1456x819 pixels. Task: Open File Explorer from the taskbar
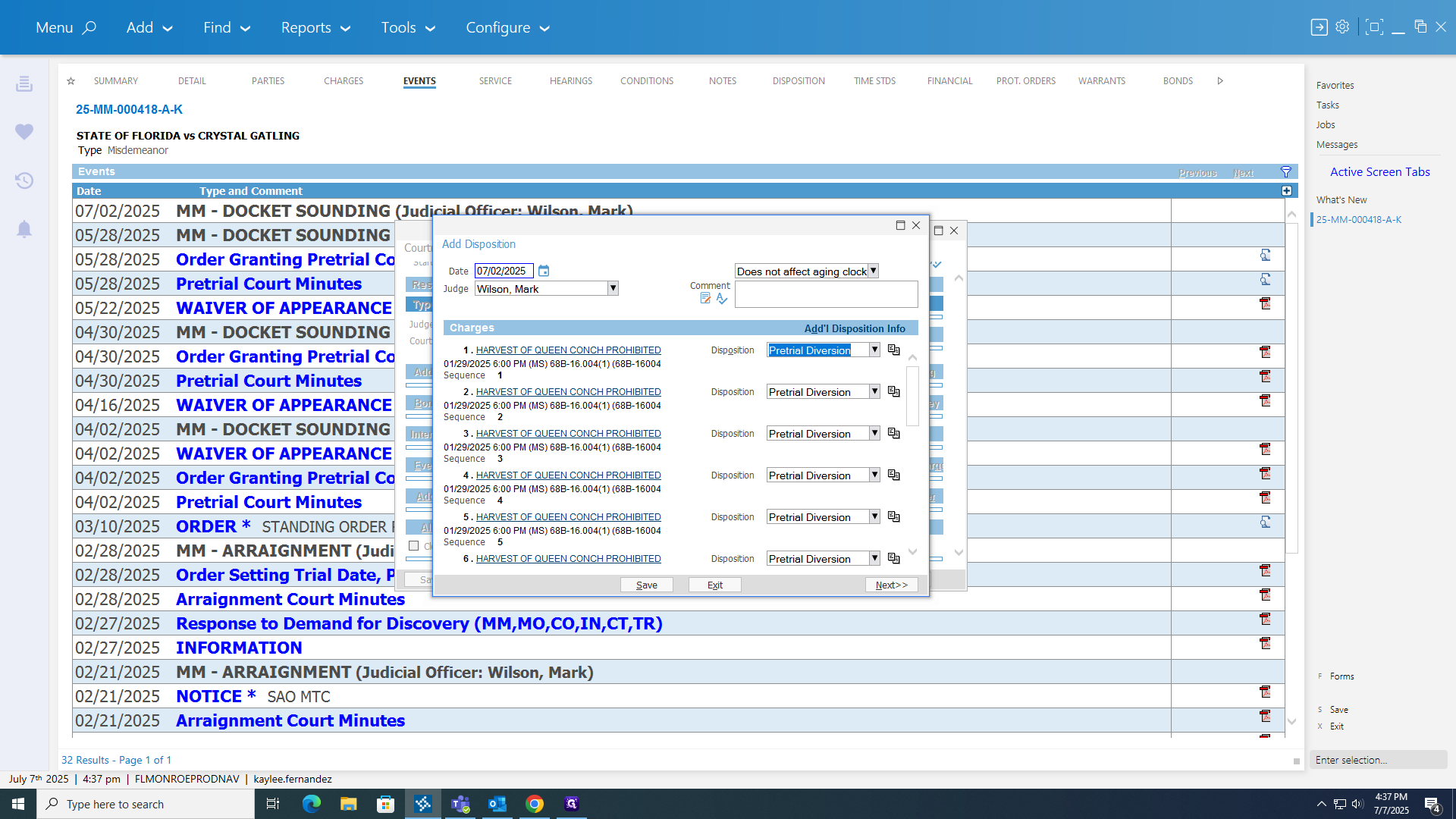tap(348, 804)
